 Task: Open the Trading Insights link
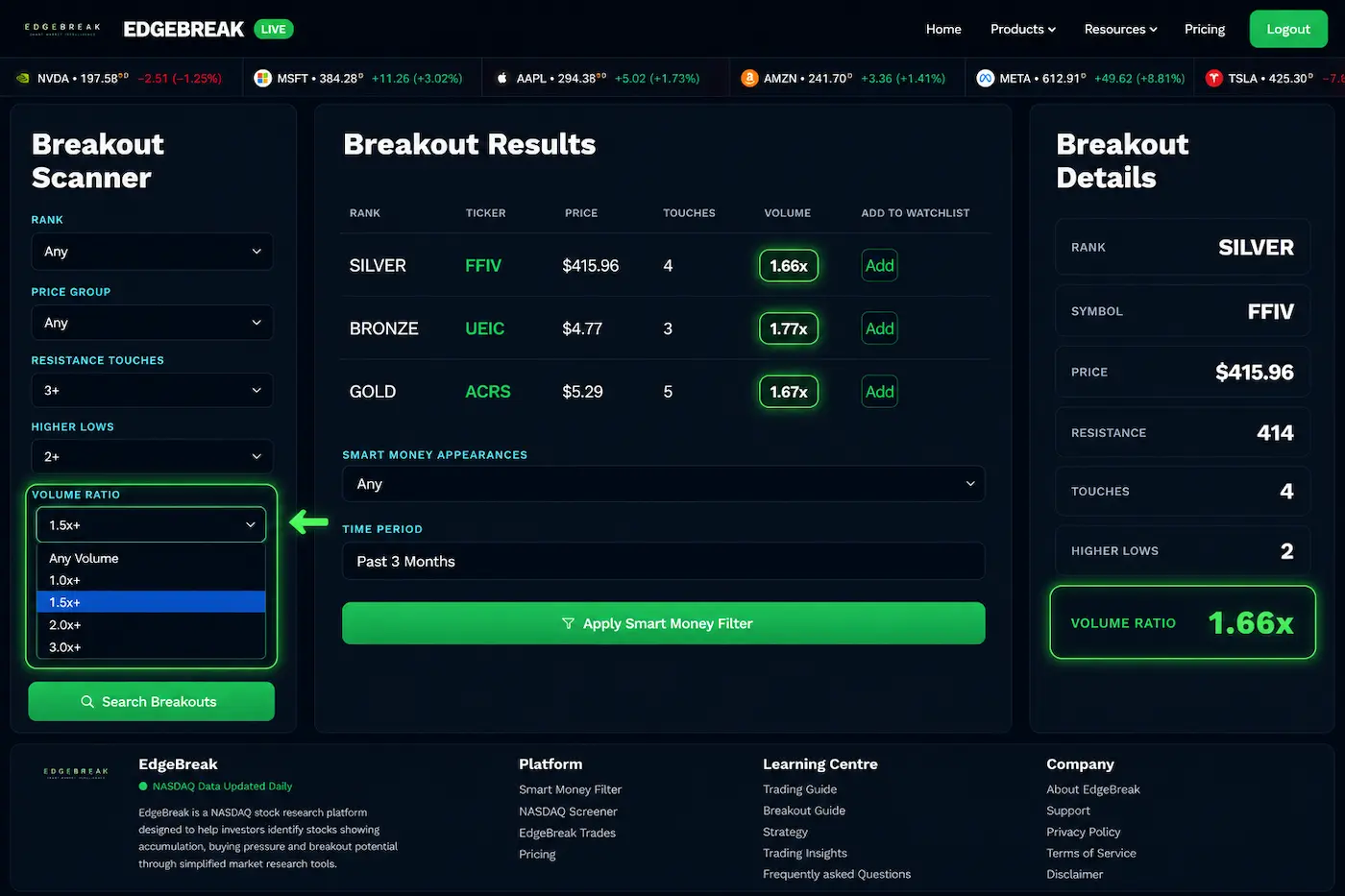pyautogui.click(x=805, y=853)
